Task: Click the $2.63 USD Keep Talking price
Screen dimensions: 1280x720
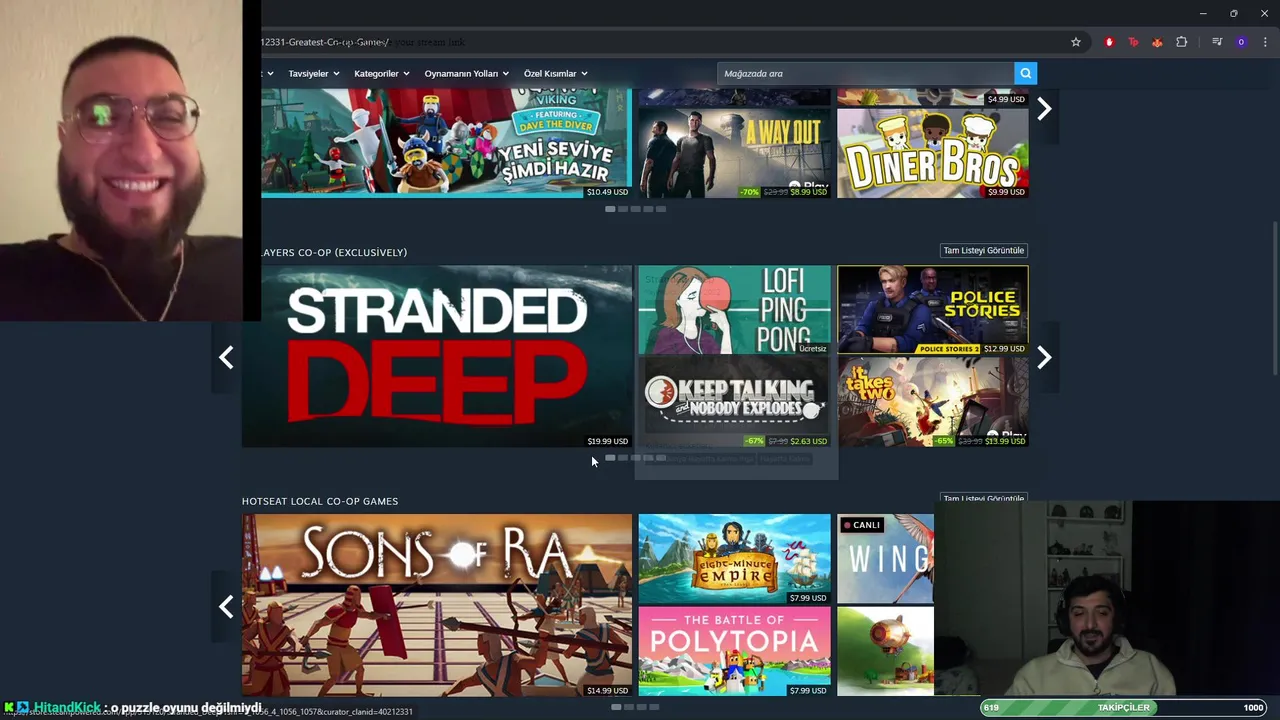Action: click(x=808, y=441)
